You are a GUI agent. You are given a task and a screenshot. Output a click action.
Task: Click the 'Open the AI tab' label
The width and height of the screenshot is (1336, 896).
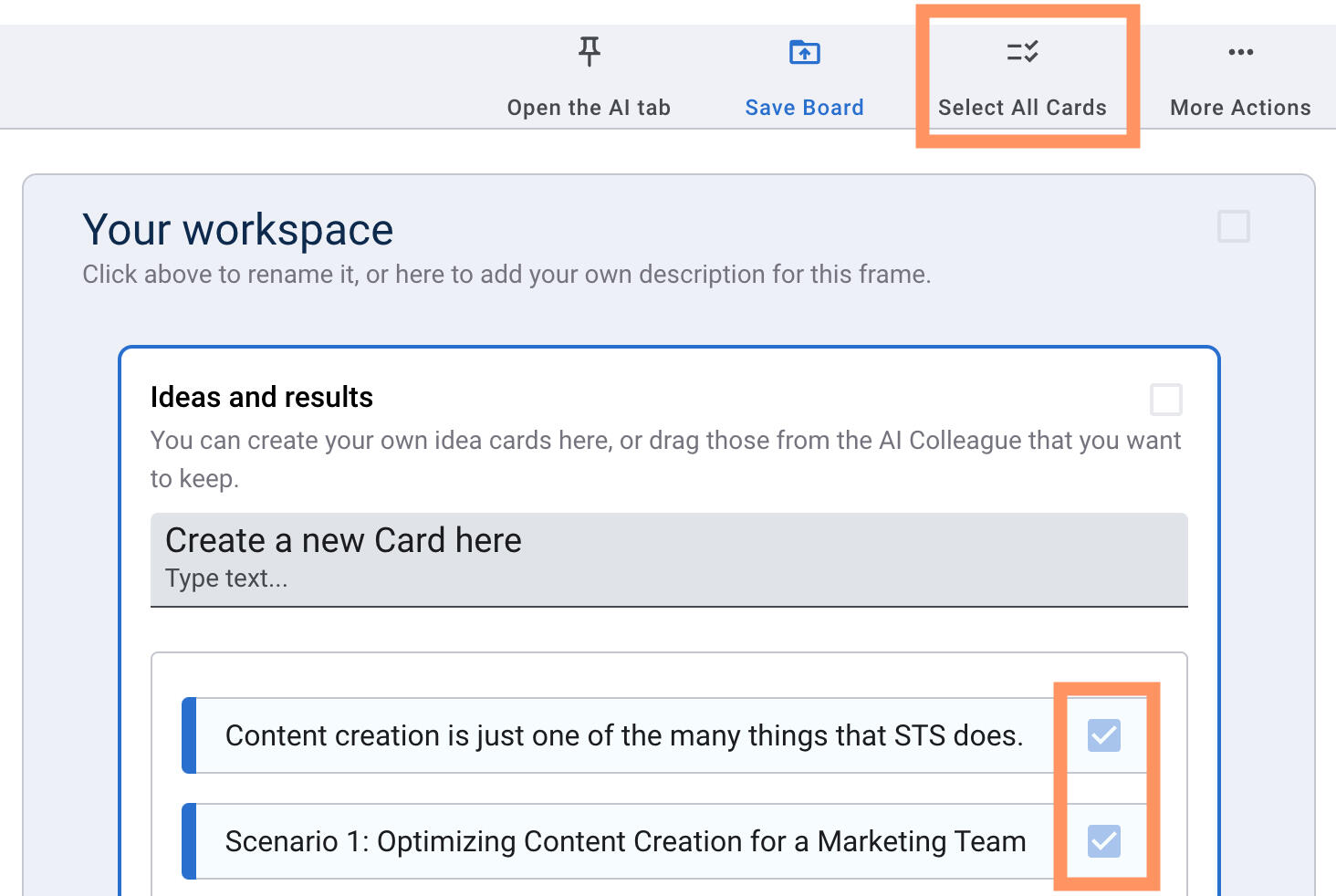click(x=589, y=108)
